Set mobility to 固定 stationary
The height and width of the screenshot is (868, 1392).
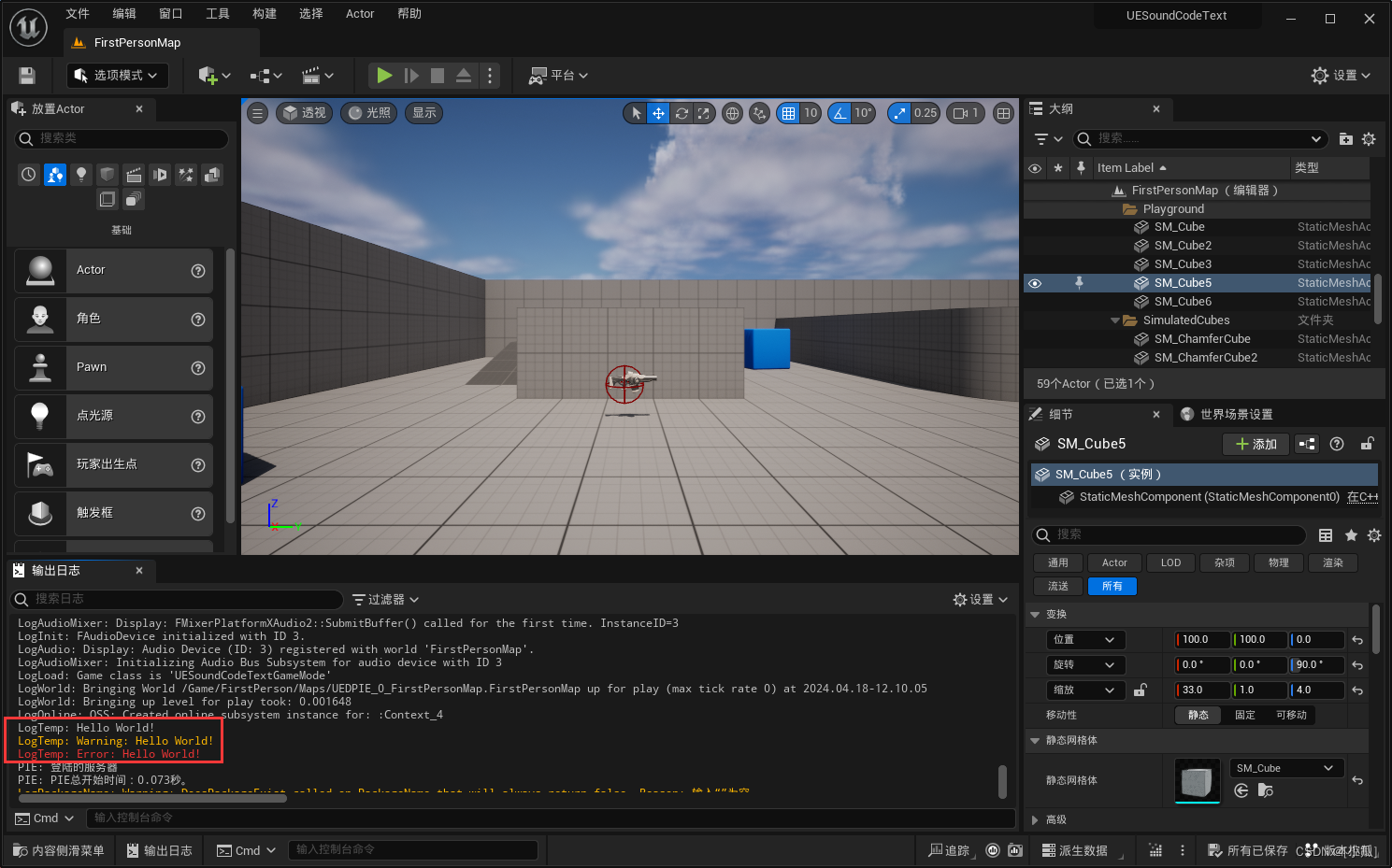coord(1245,716)
